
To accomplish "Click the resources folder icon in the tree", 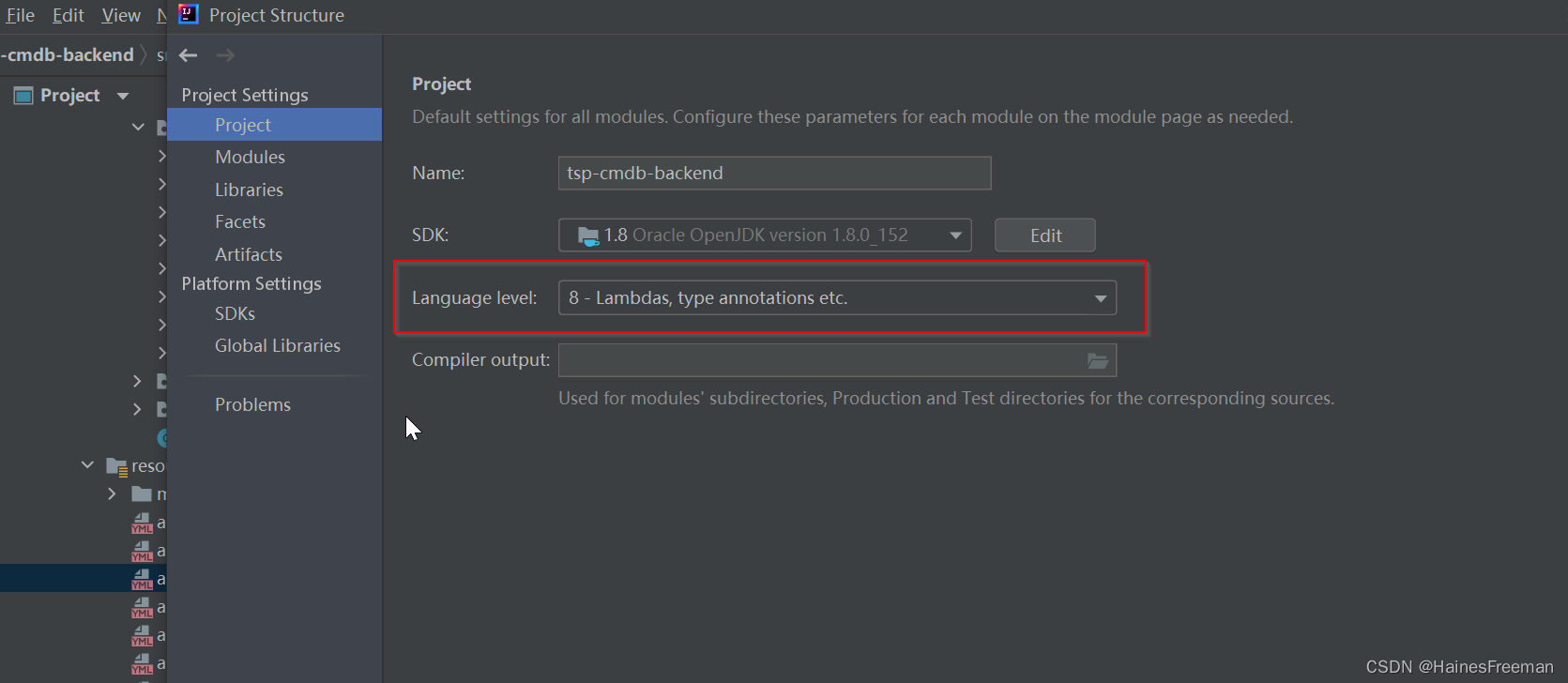I will point(116,466).
